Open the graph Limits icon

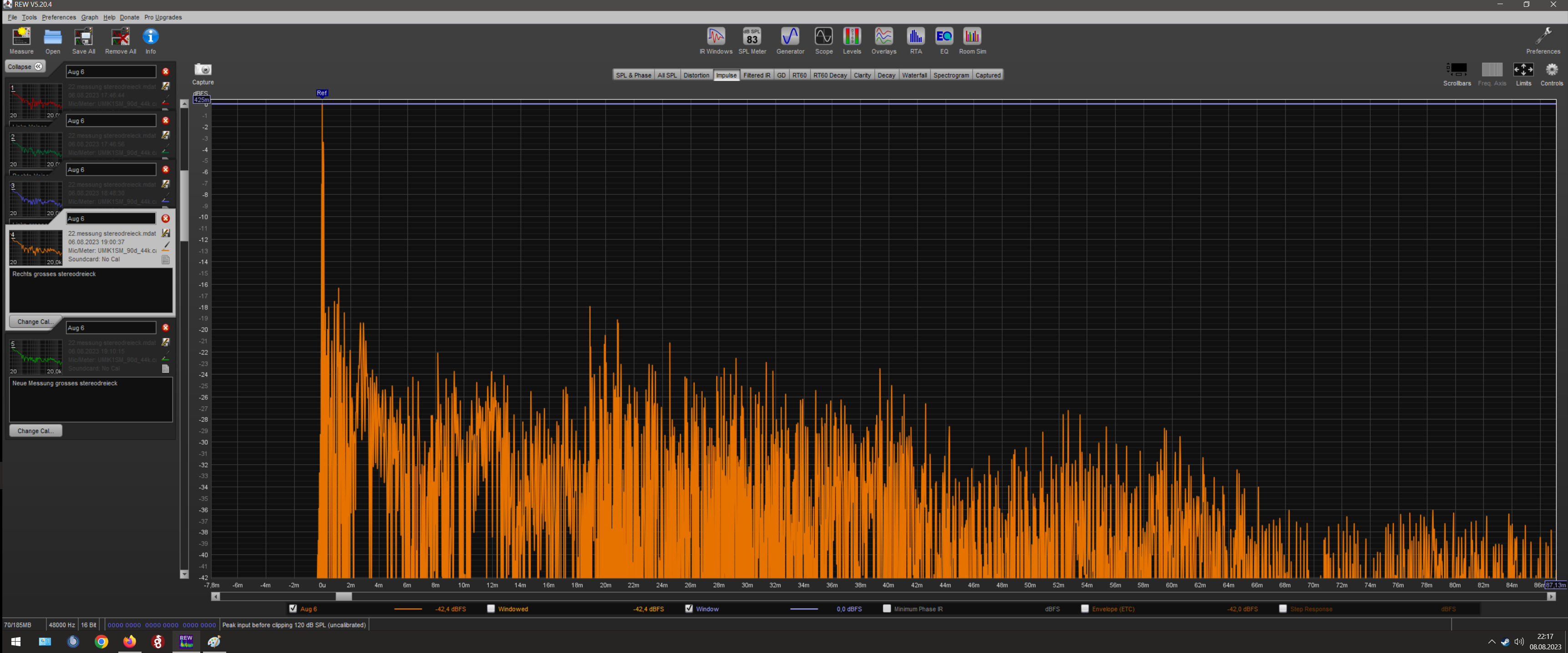pyautogui.click(x=1522, y=70)
